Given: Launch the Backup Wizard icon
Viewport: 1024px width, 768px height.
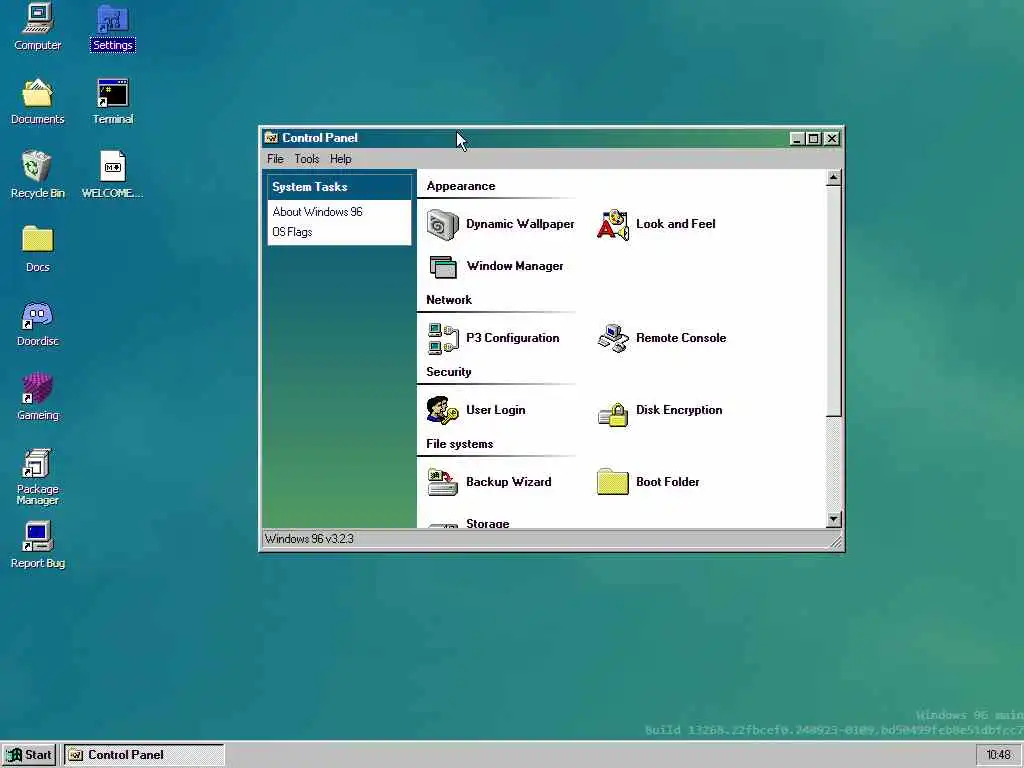Looking at the screenshot, I should pyautogui.click(x=443, y=482).
